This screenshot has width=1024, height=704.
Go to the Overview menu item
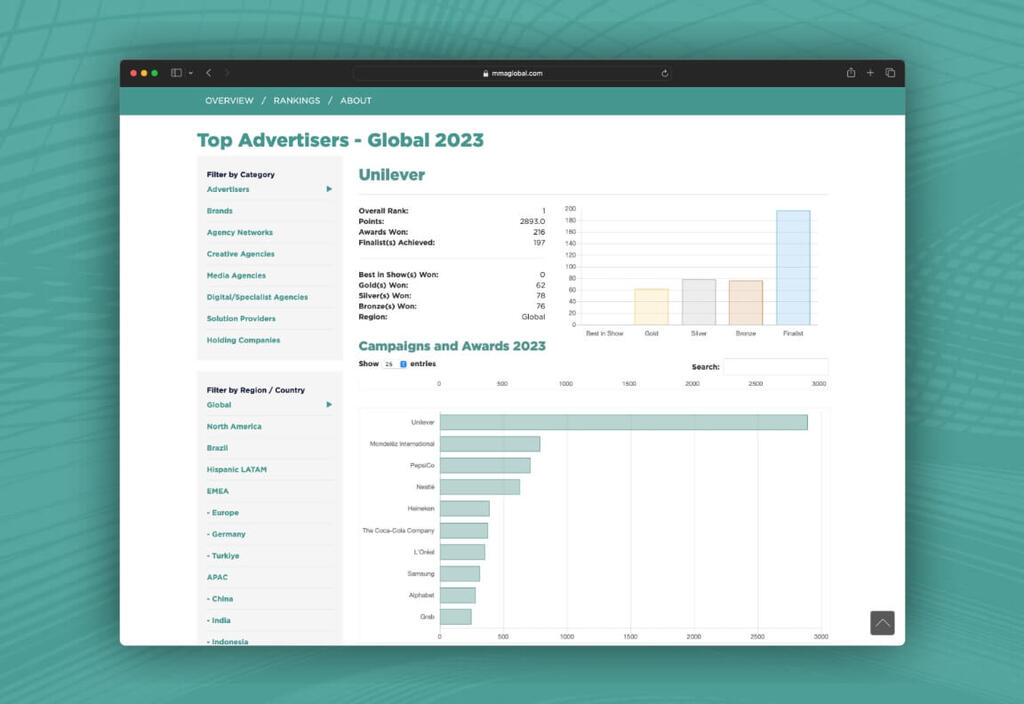tap(229, 101)
